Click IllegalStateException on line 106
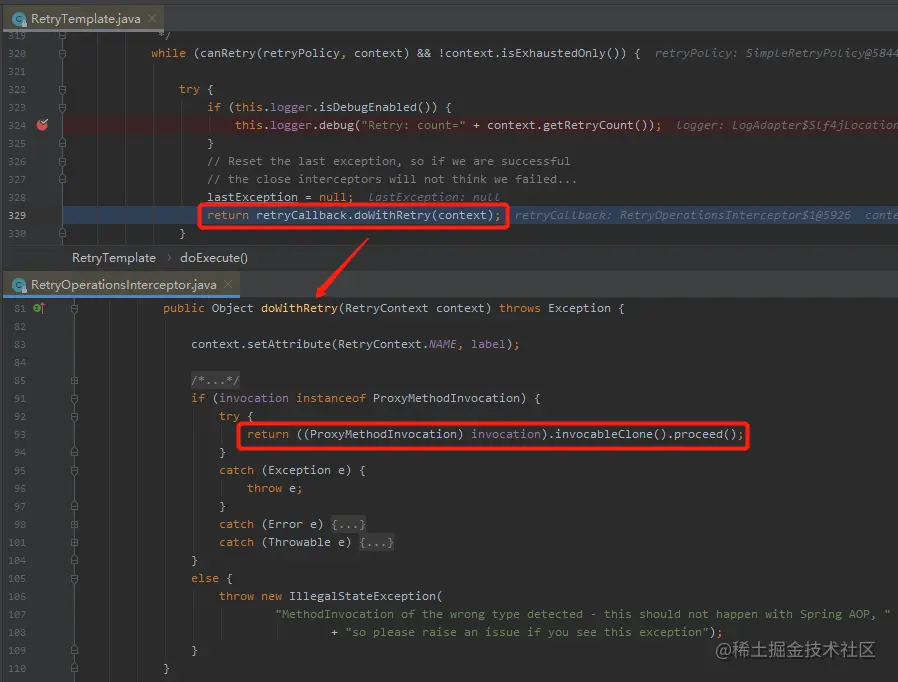Screen dimensions: 898x682 click(x=363, y=596)
